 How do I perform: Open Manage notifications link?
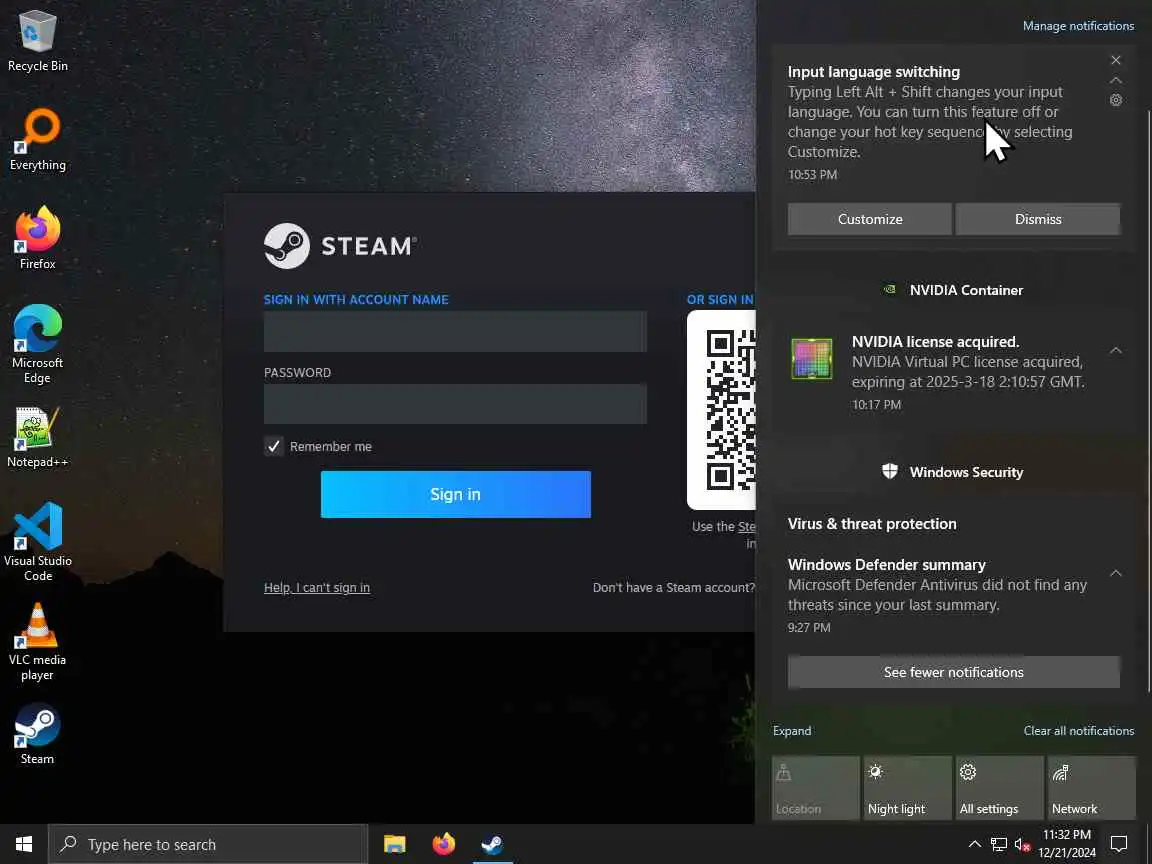tap(1079, 26)
